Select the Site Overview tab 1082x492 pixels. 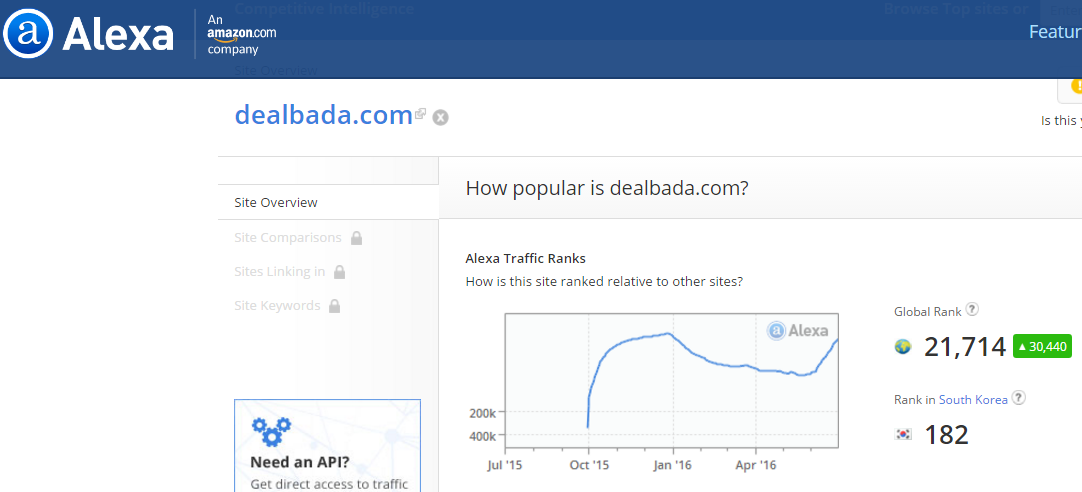[x=276, y=202]
